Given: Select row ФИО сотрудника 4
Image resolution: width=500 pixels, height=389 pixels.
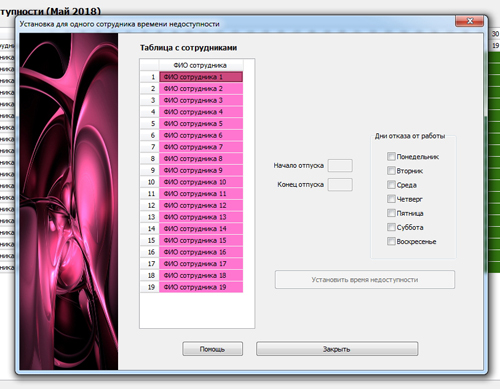Looking at the screenshot, I should coord(201,112).
